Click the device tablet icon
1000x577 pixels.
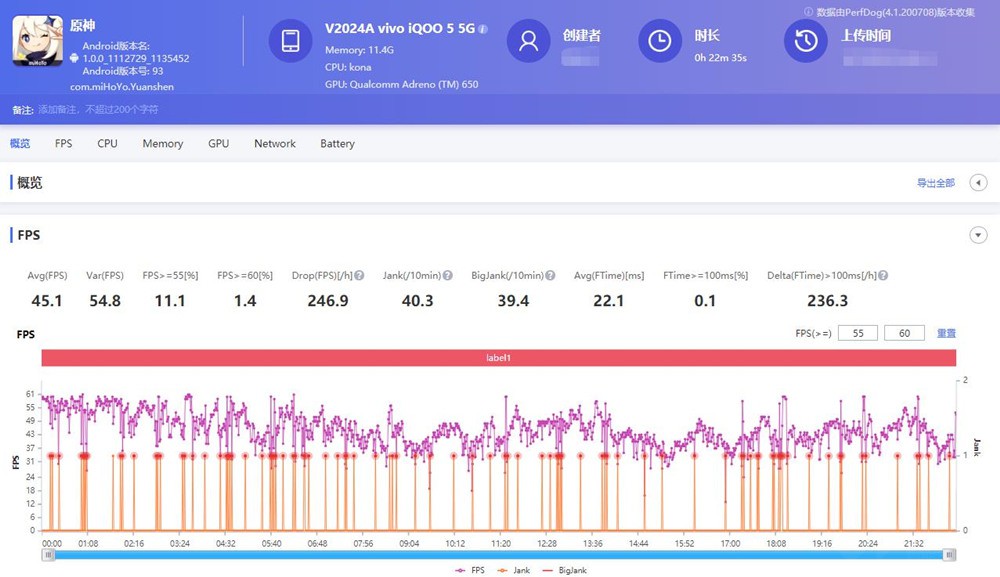pos(290,41)
